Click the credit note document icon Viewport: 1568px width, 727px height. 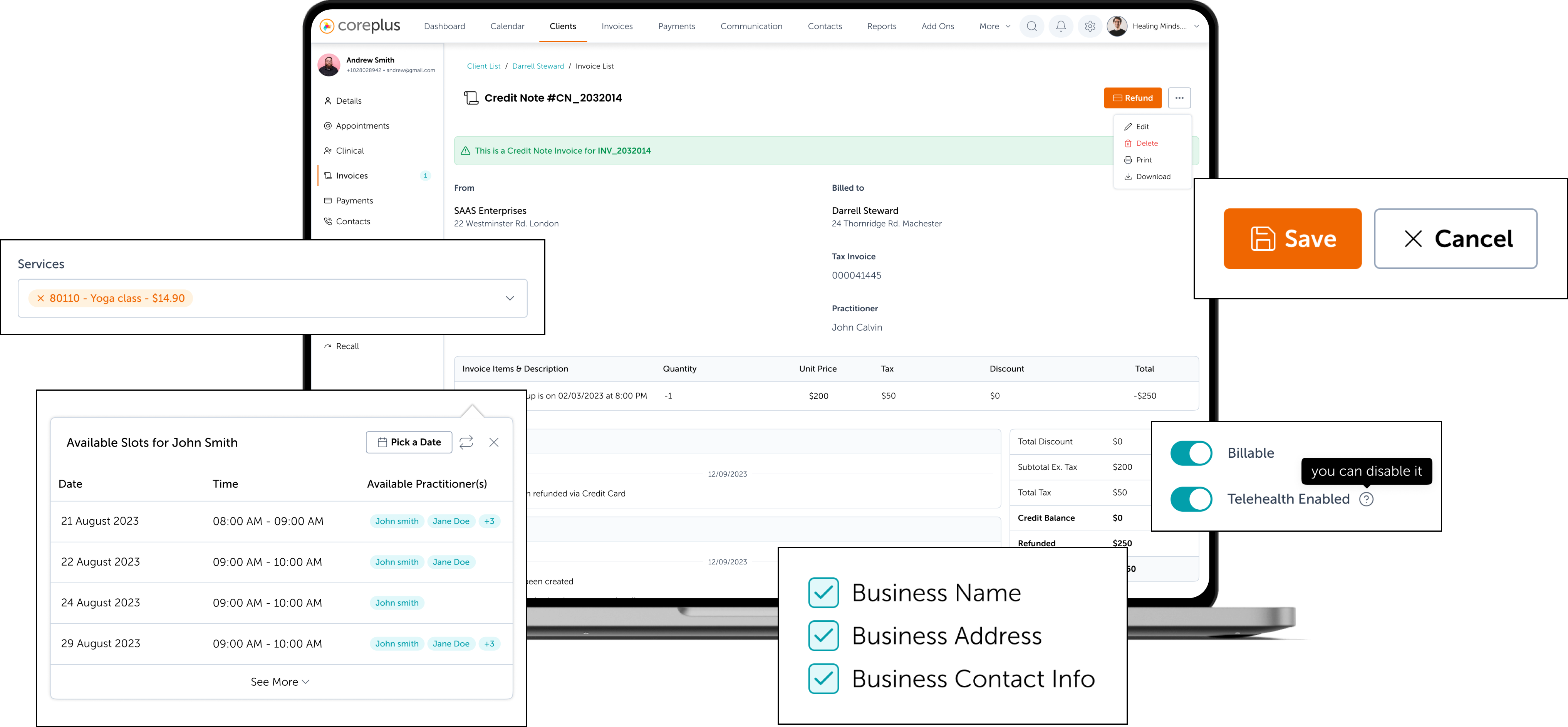click(471, 98)
